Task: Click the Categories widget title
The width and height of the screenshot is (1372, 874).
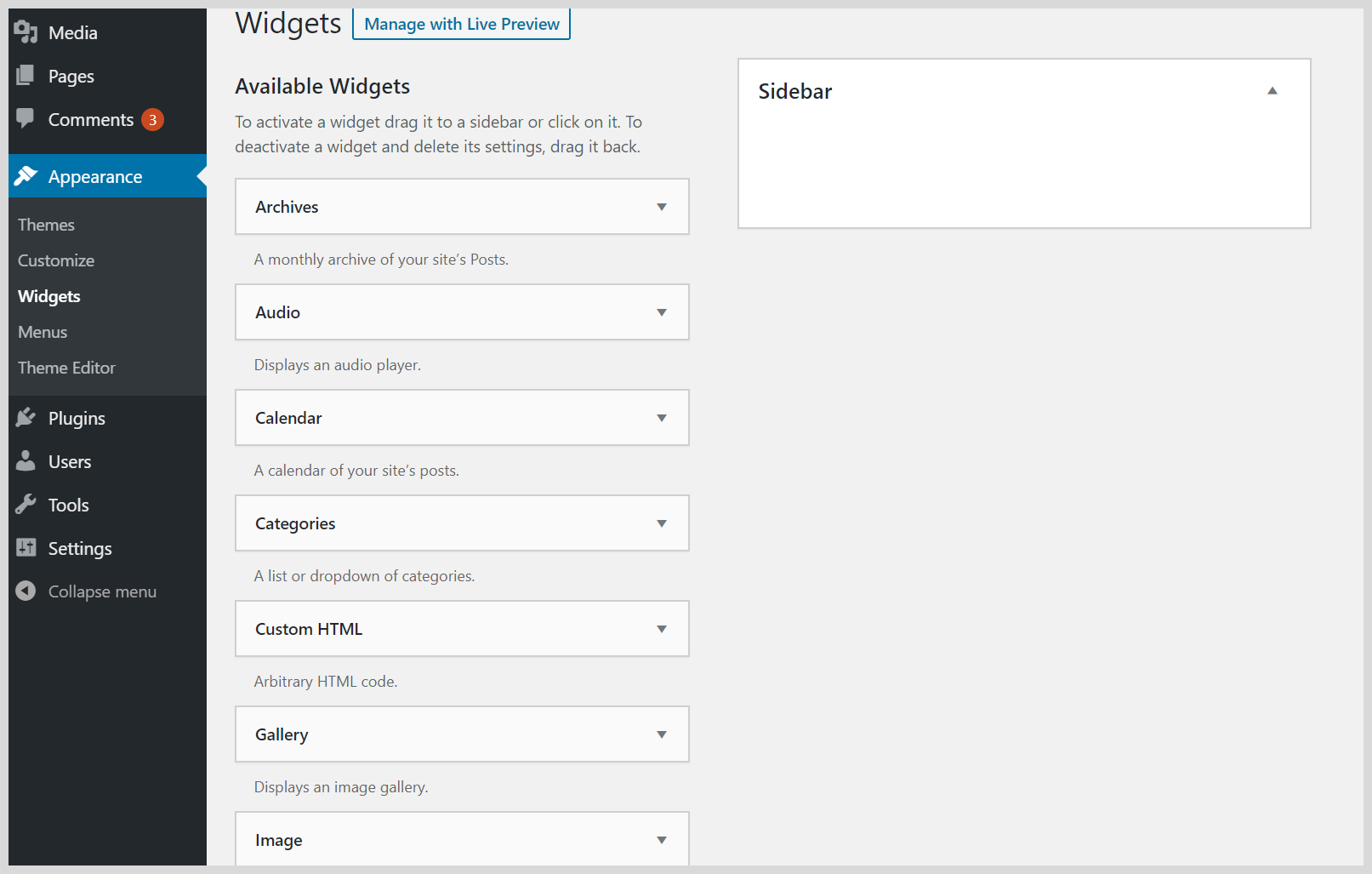Action: [x=295, y=523]
